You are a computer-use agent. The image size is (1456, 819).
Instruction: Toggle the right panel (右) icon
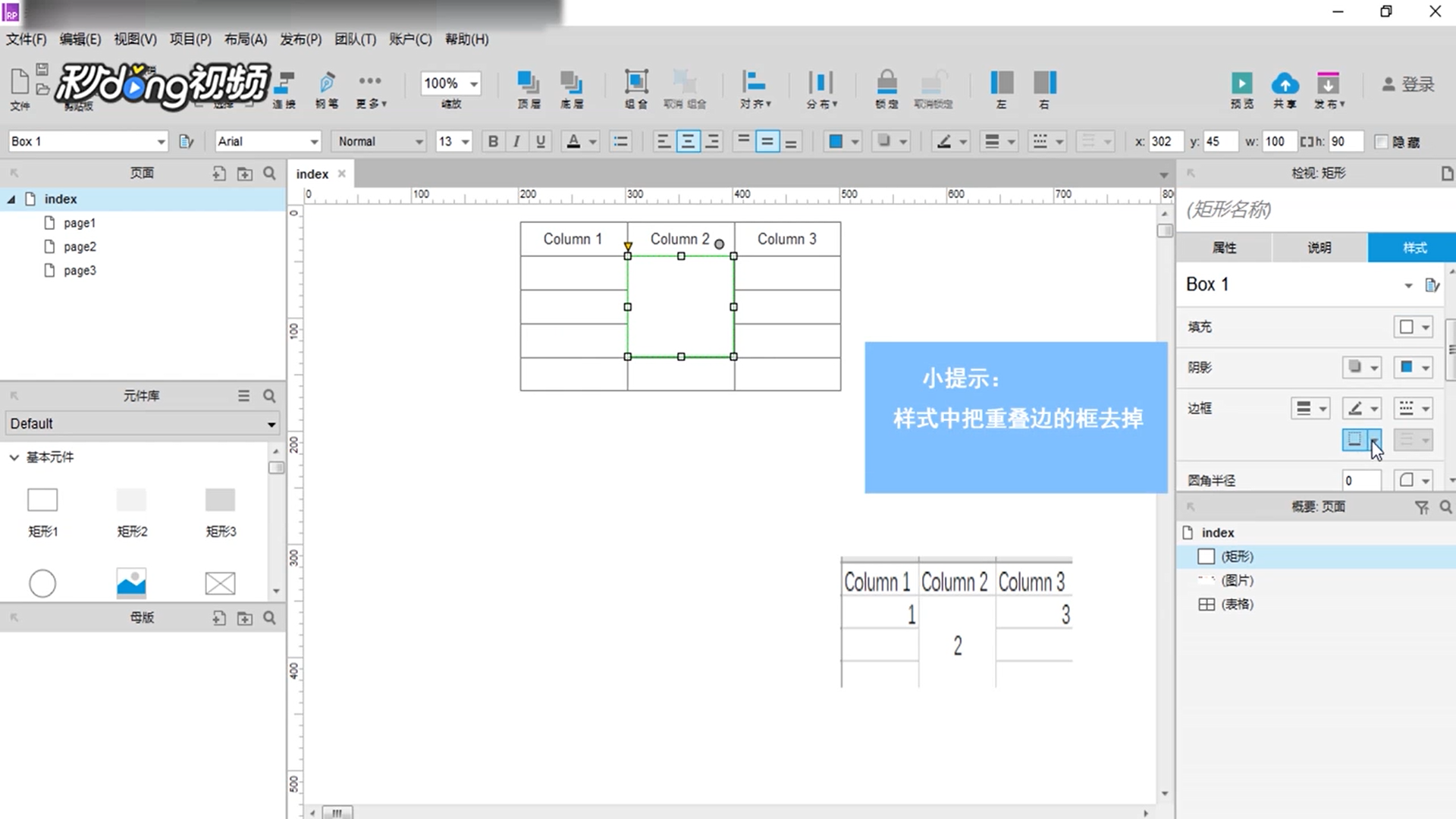click(1044, 82)
